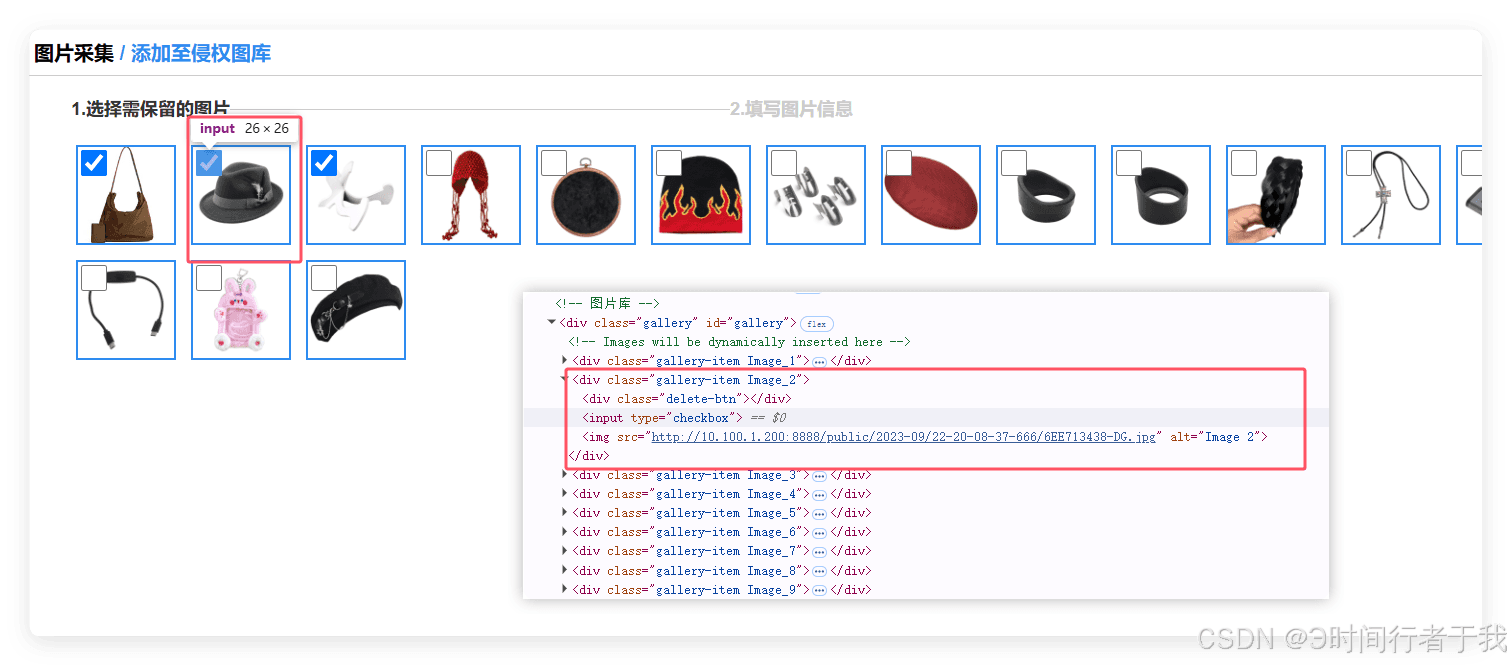Collapse the gallery div node
1511x665 pixels.
(x=551, y=322)
